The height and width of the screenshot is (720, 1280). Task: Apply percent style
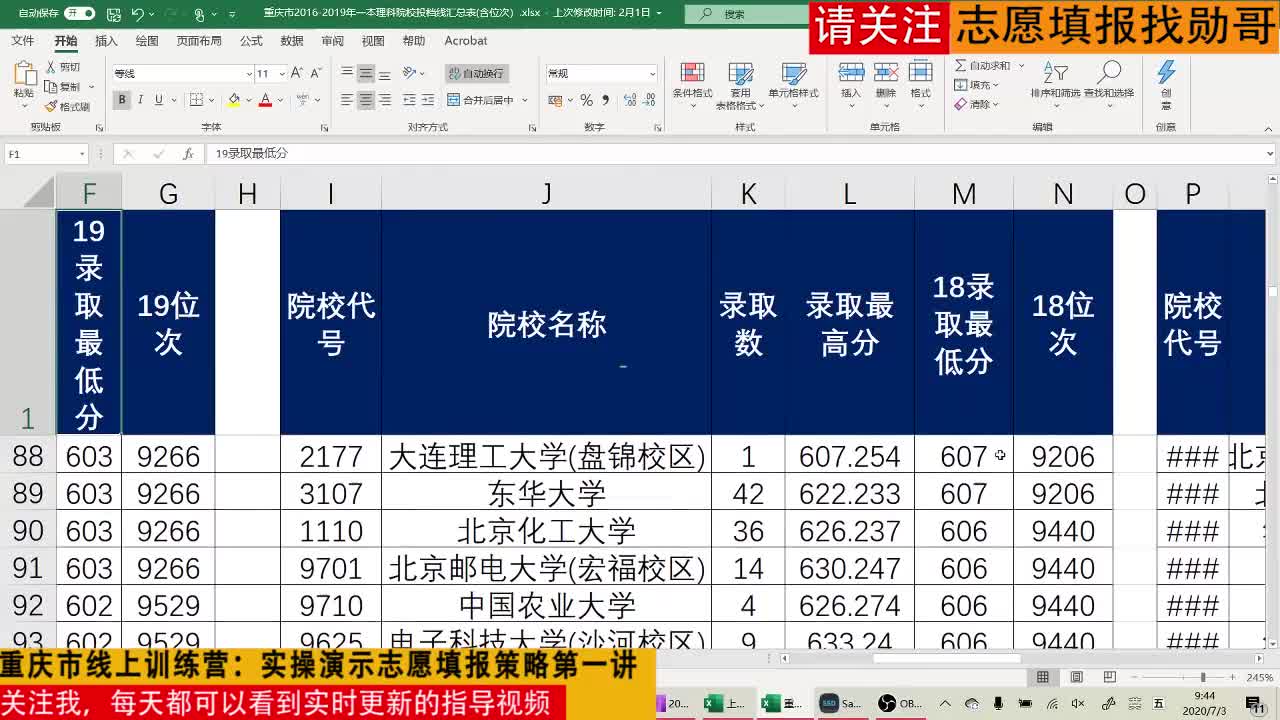pyautogui.click(x=587, y=100)
